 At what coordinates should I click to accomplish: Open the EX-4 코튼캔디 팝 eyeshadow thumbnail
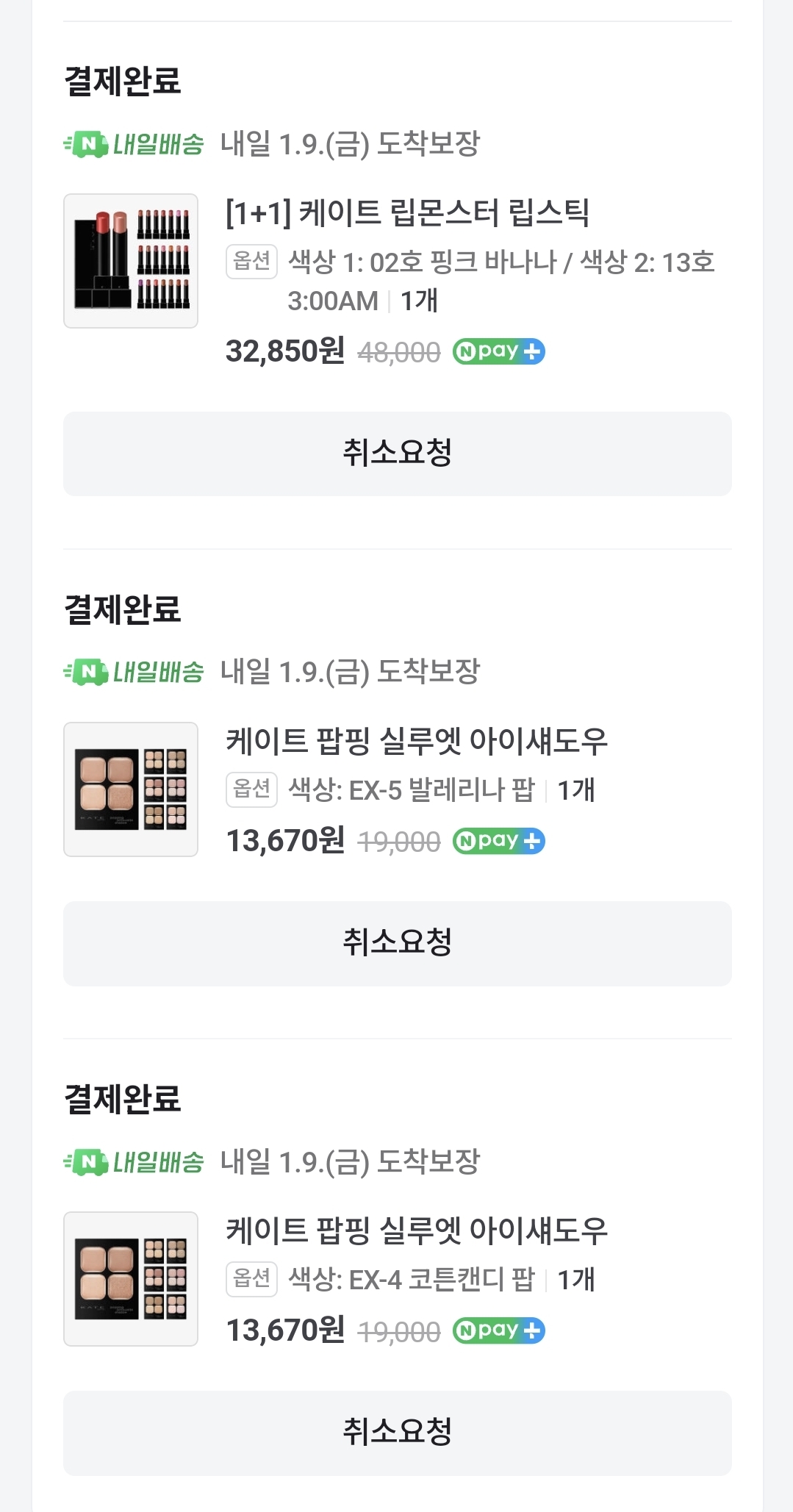click(x=131, y=1279)
